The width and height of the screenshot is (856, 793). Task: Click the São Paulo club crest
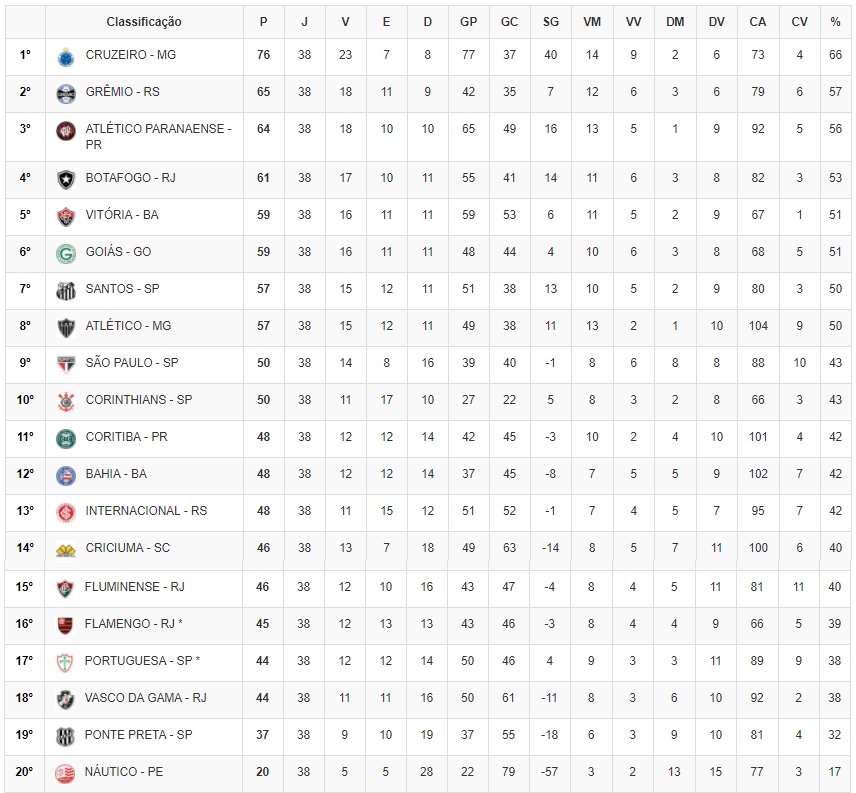[x=66, y=365]
